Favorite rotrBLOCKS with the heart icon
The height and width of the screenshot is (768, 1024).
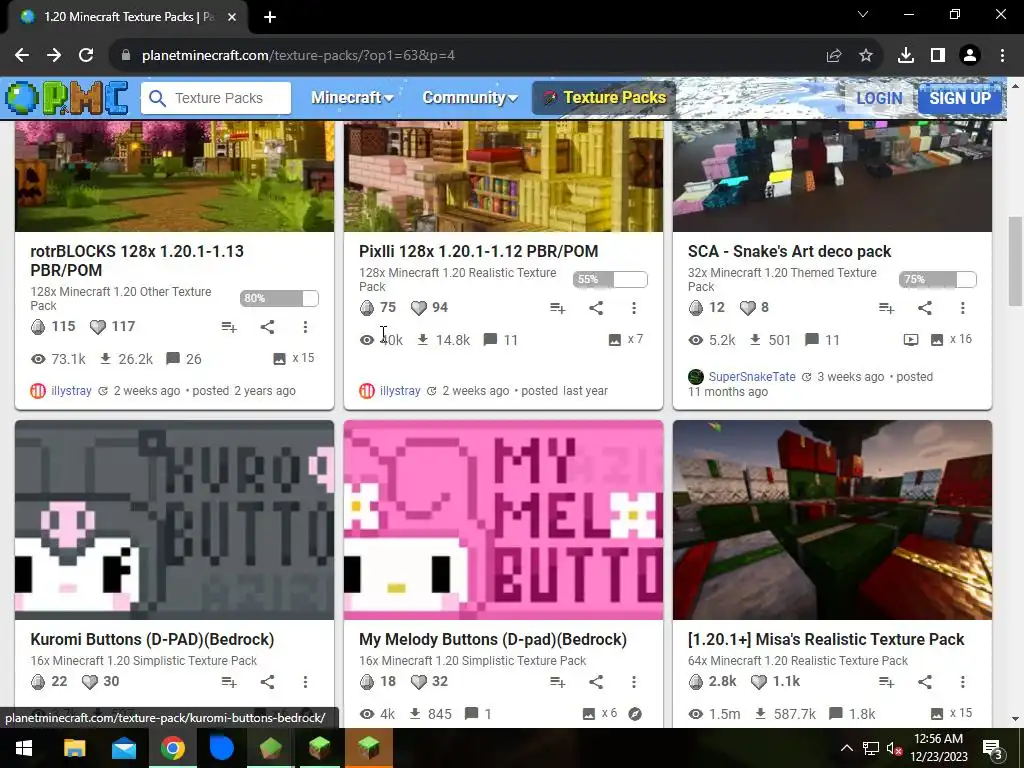[98, 327]
